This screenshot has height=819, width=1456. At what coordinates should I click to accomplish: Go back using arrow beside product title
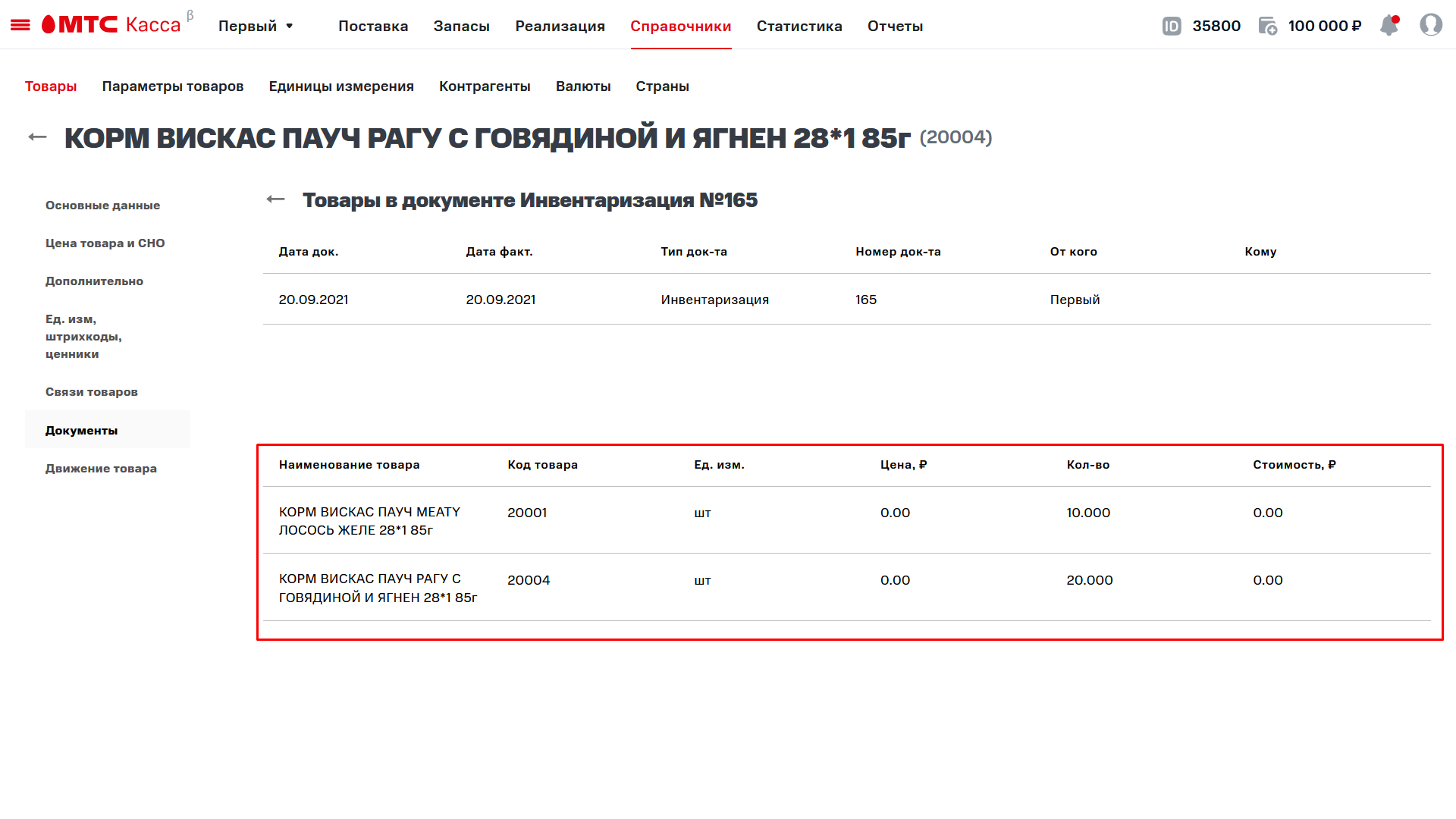click(x=37, y=137)
